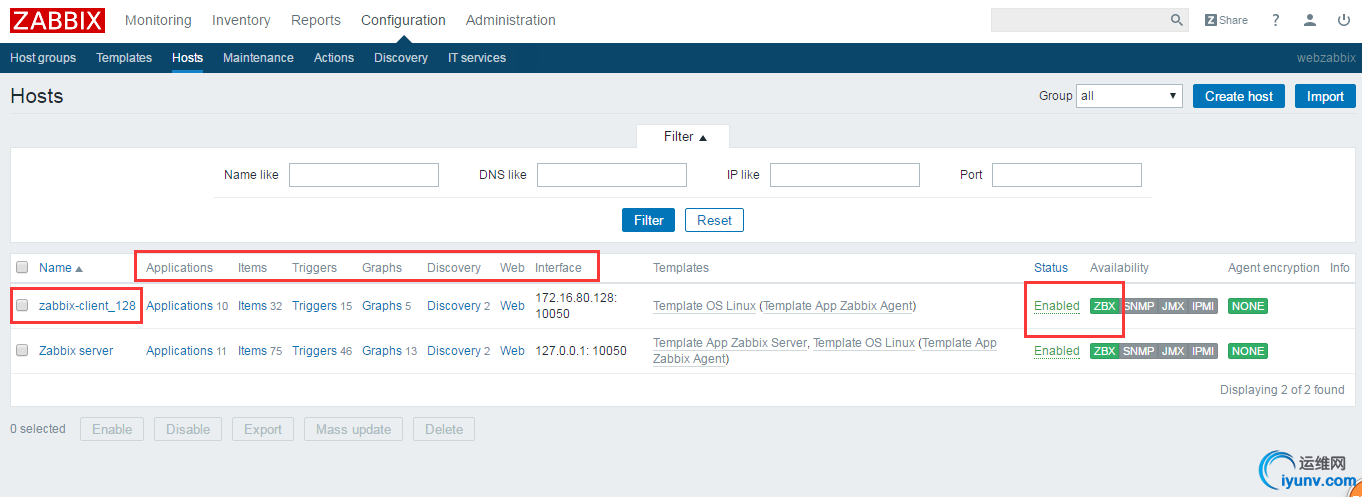Open the help question mark
The width and height of the screenshot is (1362, 497).
tap(1276, 20)
